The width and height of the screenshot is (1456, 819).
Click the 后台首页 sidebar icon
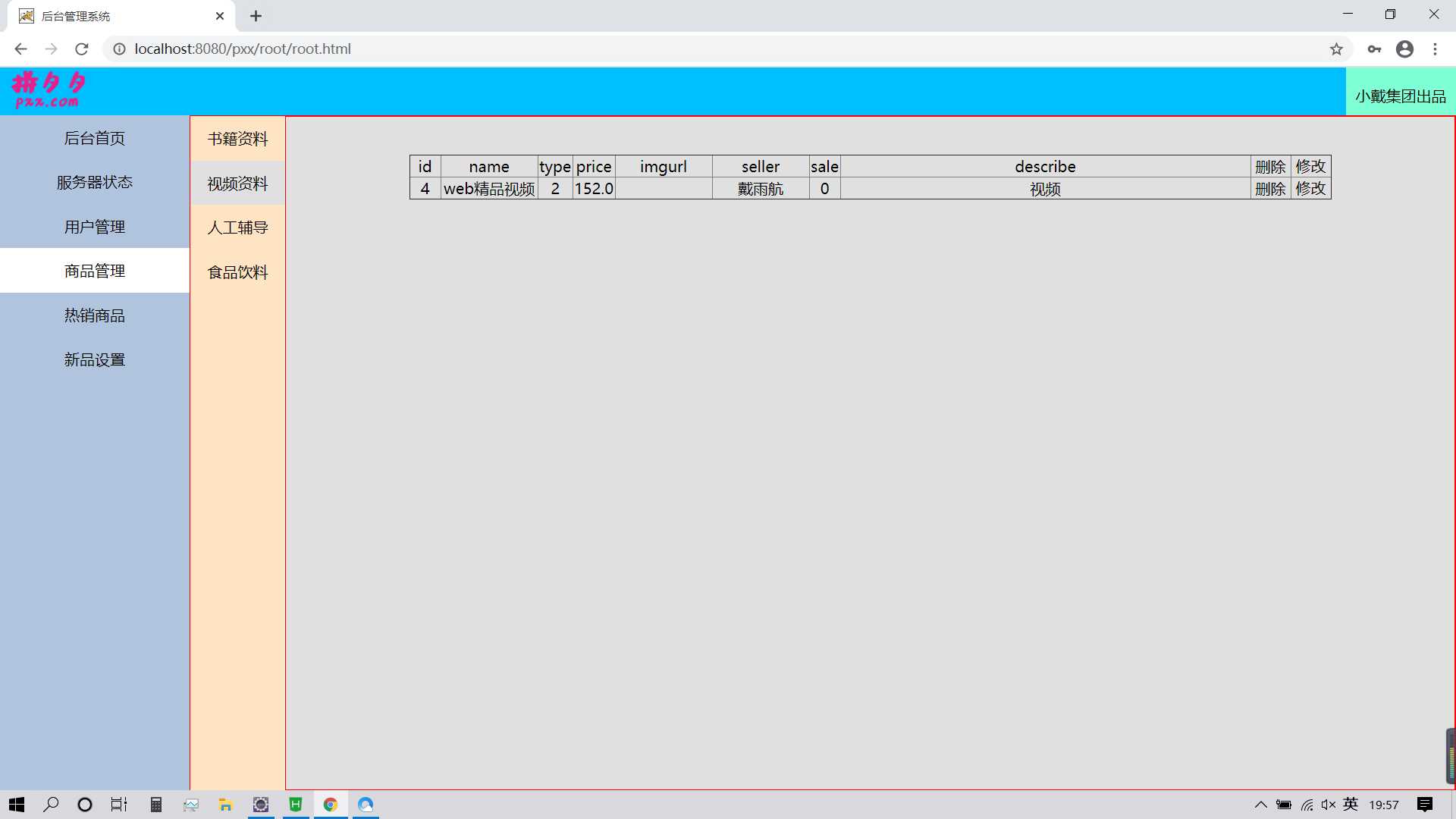[x=94, y=138]
